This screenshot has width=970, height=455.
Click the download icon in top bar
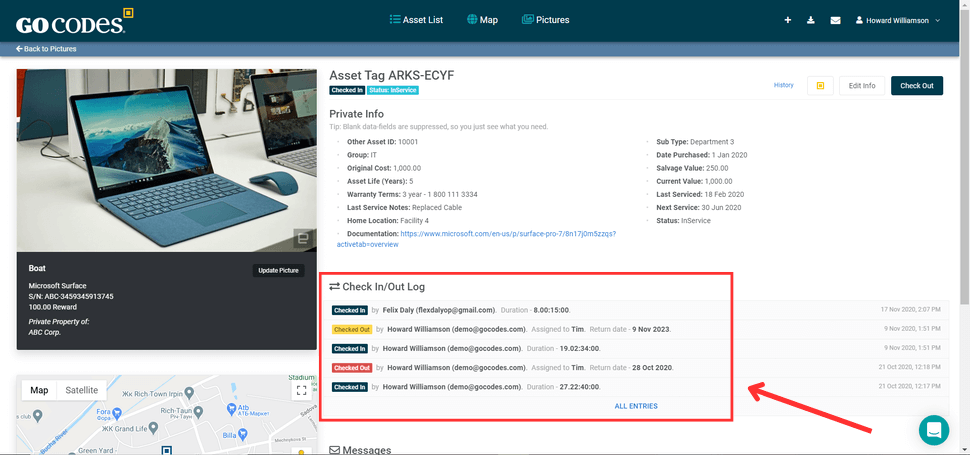811,20
